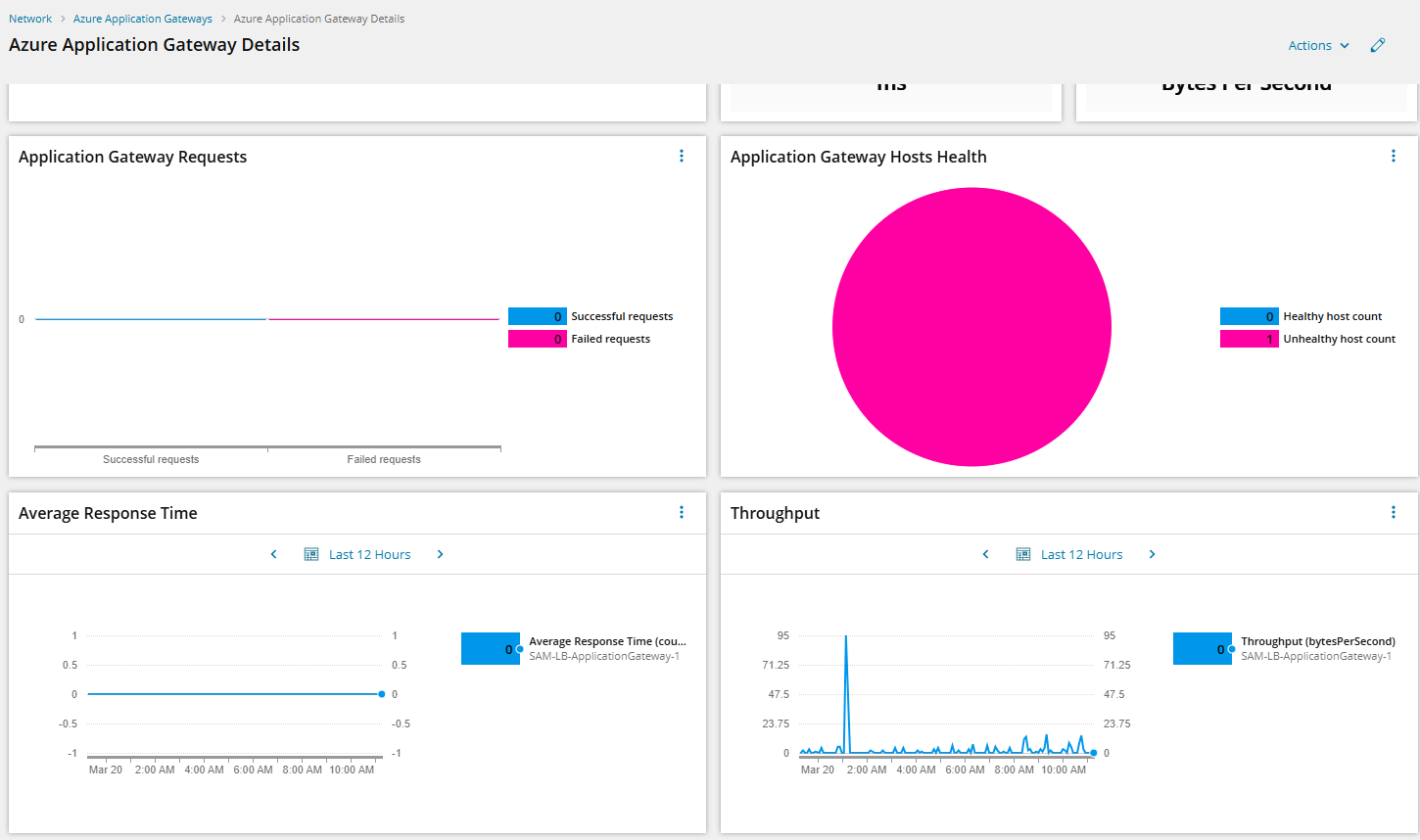The image size is (1420, 840).
Task: Open the Network breadcrumb
Action: (30, 19)
